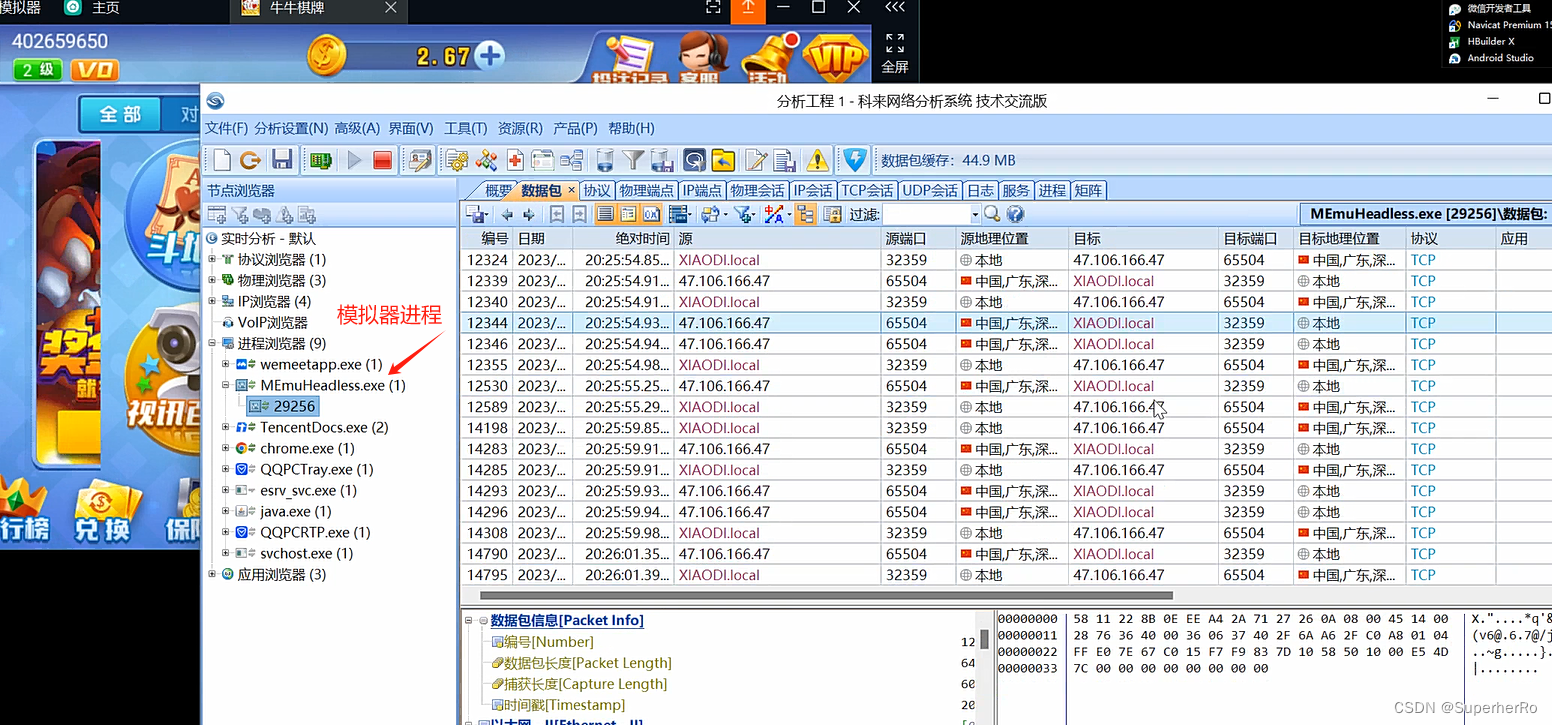
Task: Click the blue plus next to coin balance
Action: pos(489,55)
